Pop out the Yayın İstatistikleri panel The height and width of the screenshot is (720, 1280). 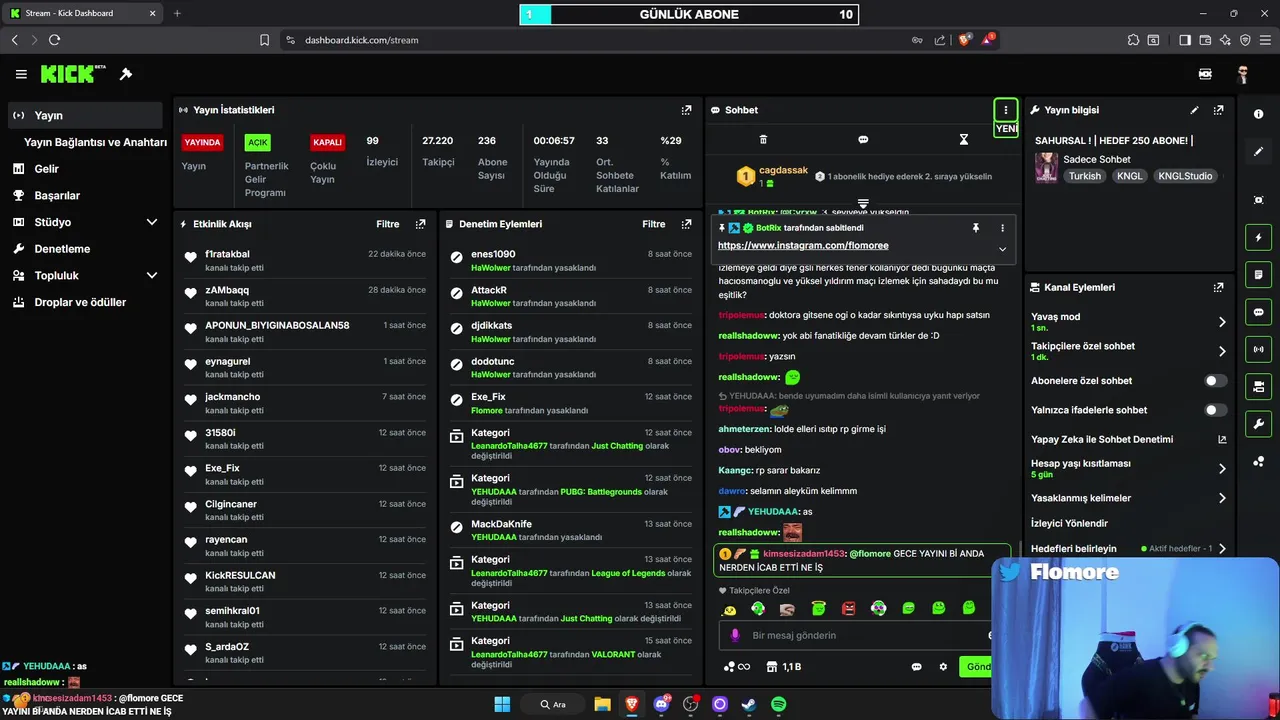pos(686,110)
